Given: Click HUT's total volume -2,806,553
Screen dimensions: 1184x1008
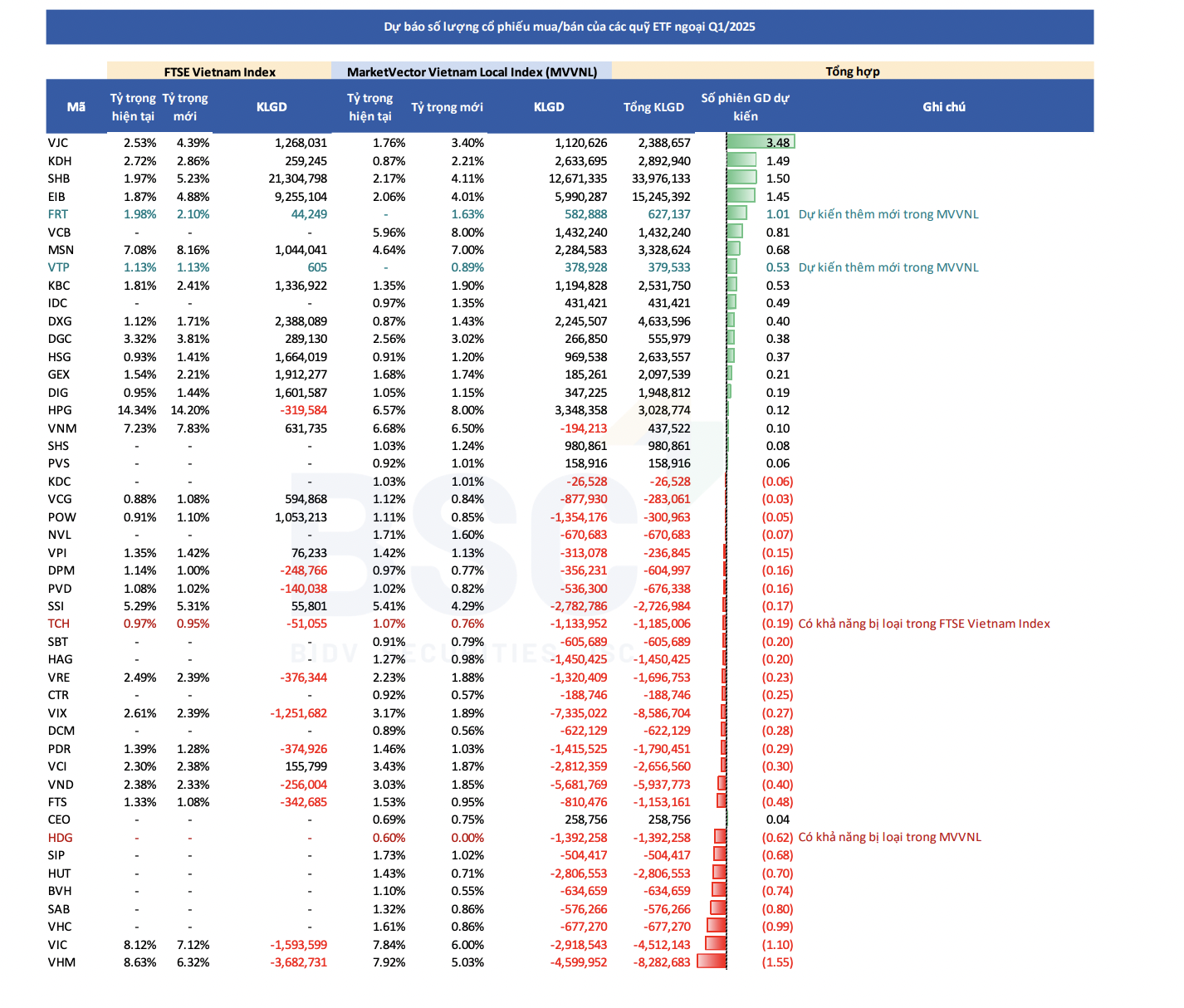Looking at the screenshot, I should [663, 873].
